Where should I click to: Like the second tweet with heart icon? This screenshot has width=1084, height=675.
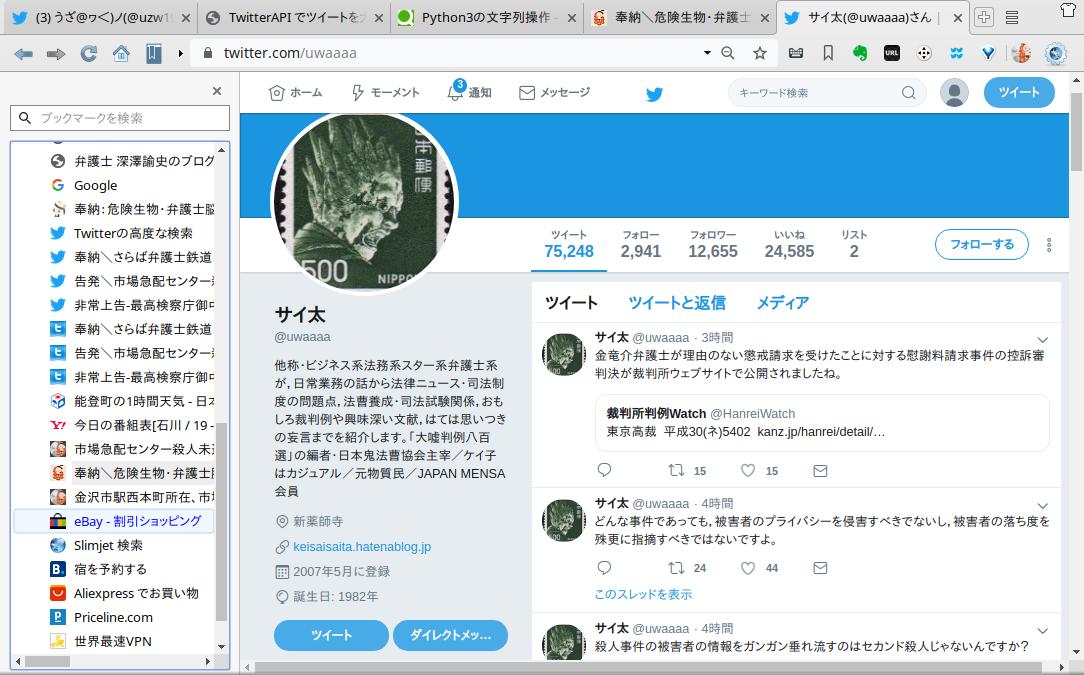(x=748, y=568)
